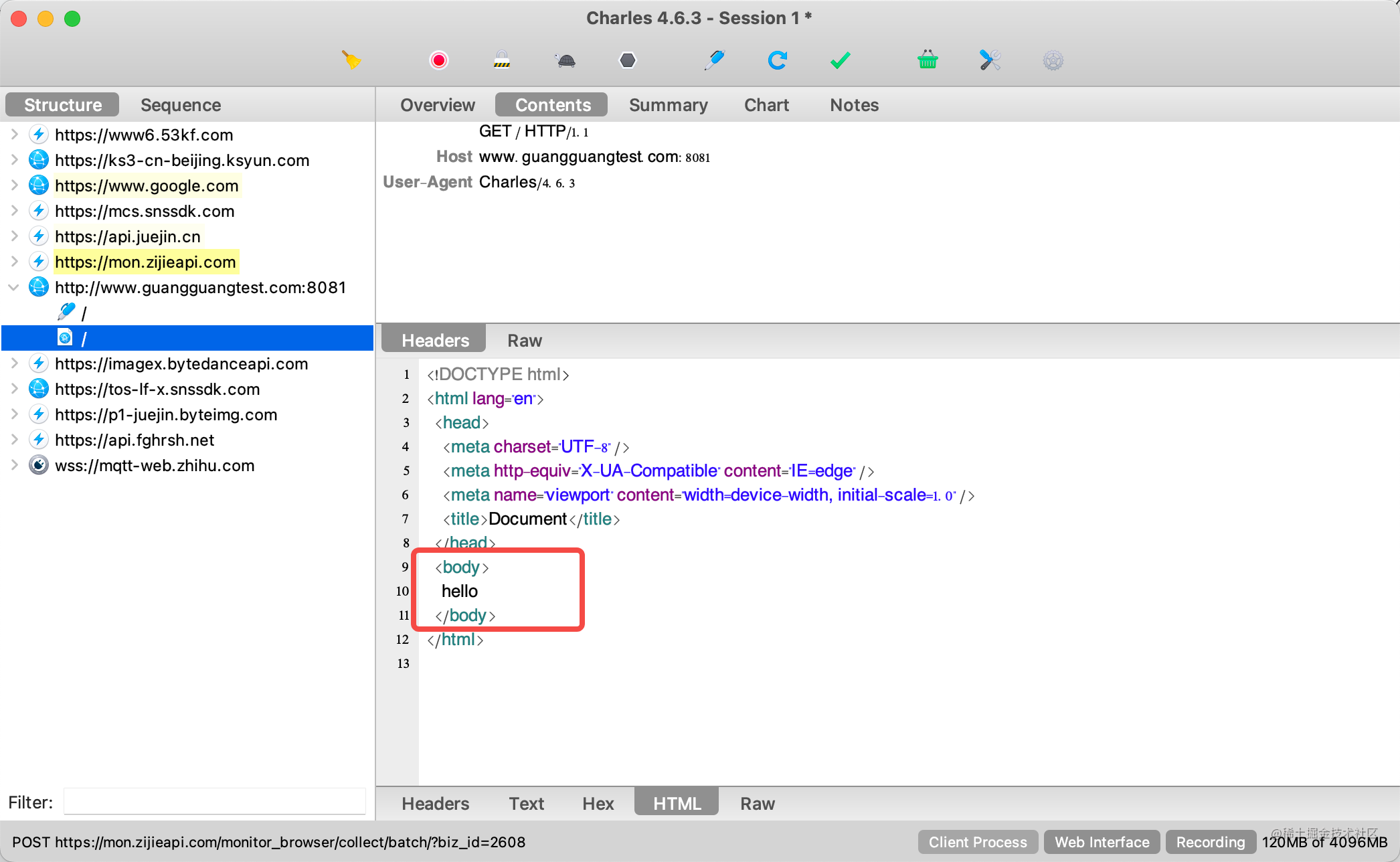Toggle SSL proxying padlock icon
1400x862 pixels.
[x=502, y=60]
